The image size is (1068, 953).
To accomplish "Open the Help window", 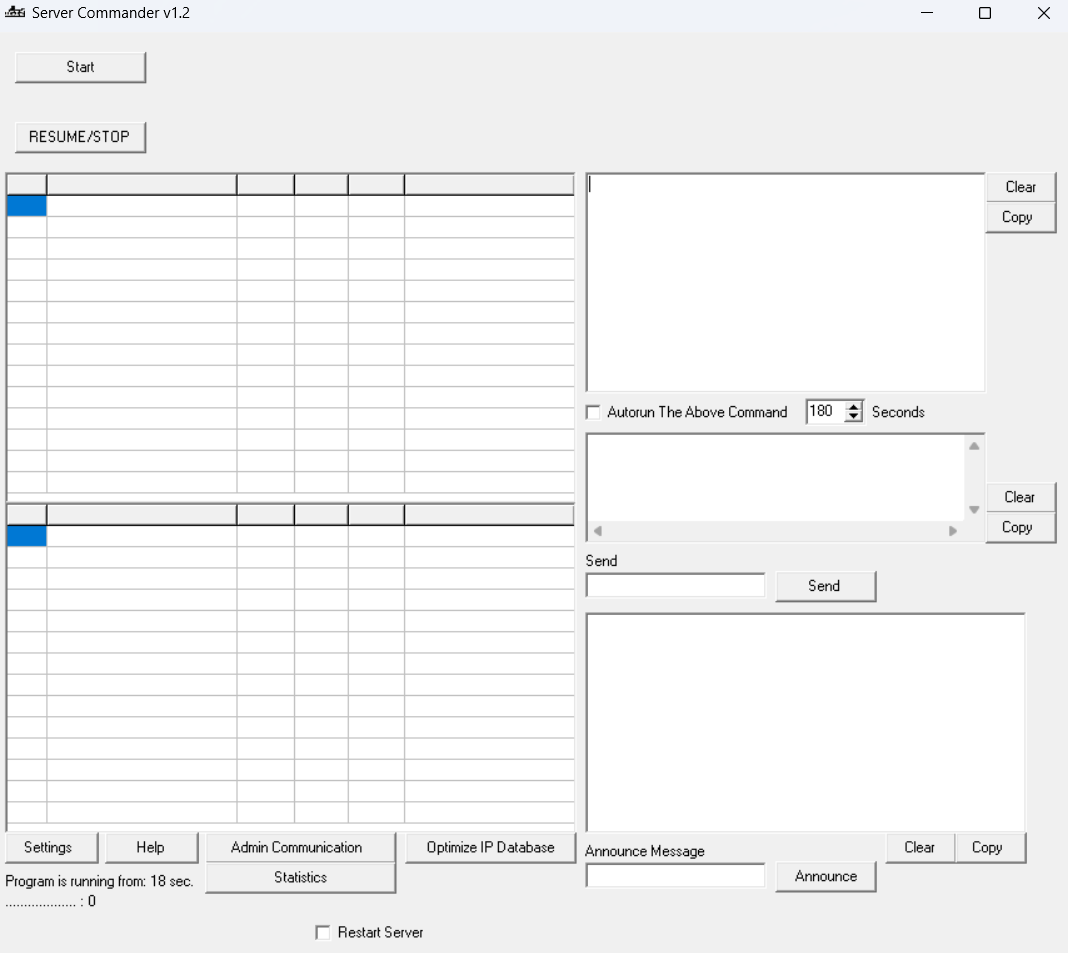I will (151, 848).
